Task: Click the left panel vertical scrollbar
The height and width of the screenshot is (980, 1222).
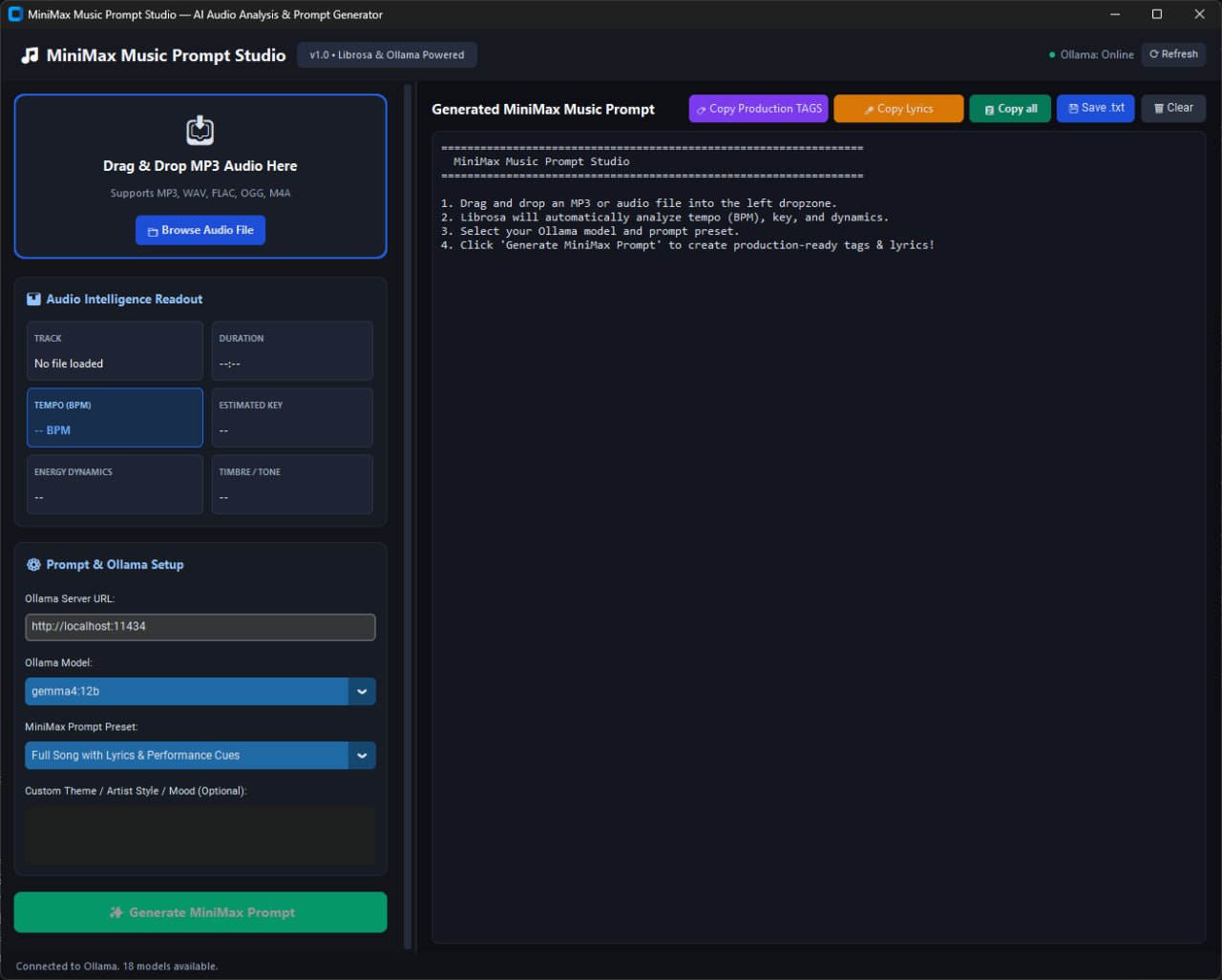Action: tap(409, 517)
